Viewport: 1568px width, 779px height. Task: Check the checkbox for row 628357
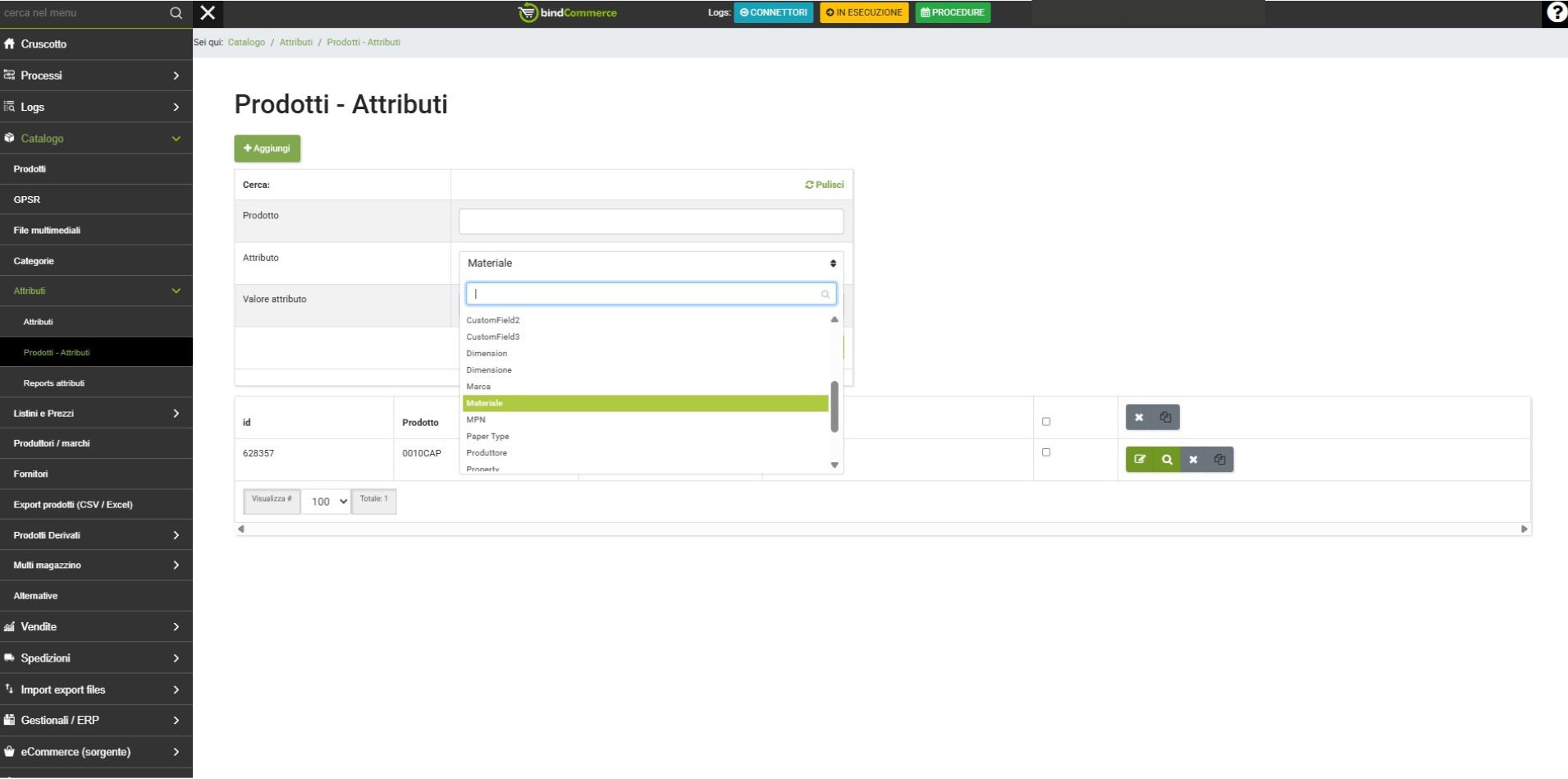coord(1046,452)
